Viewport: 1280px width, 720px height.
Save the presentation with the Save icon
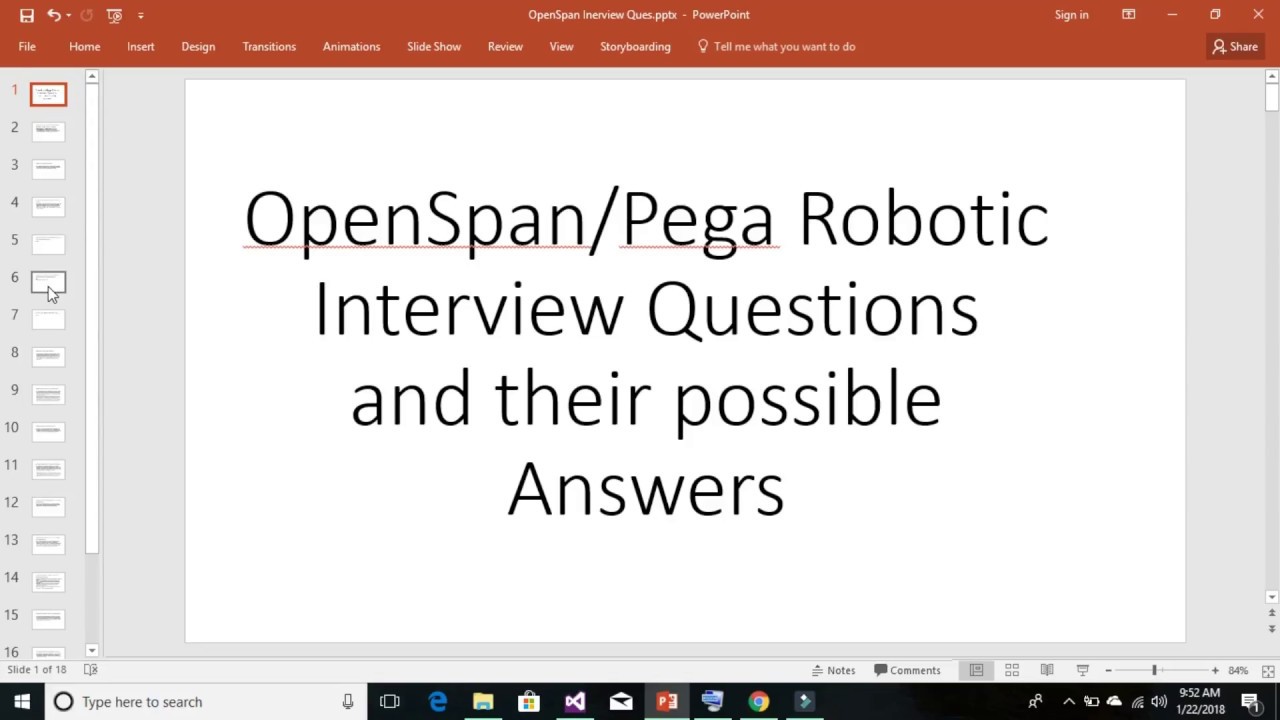(x=27, y=15)
